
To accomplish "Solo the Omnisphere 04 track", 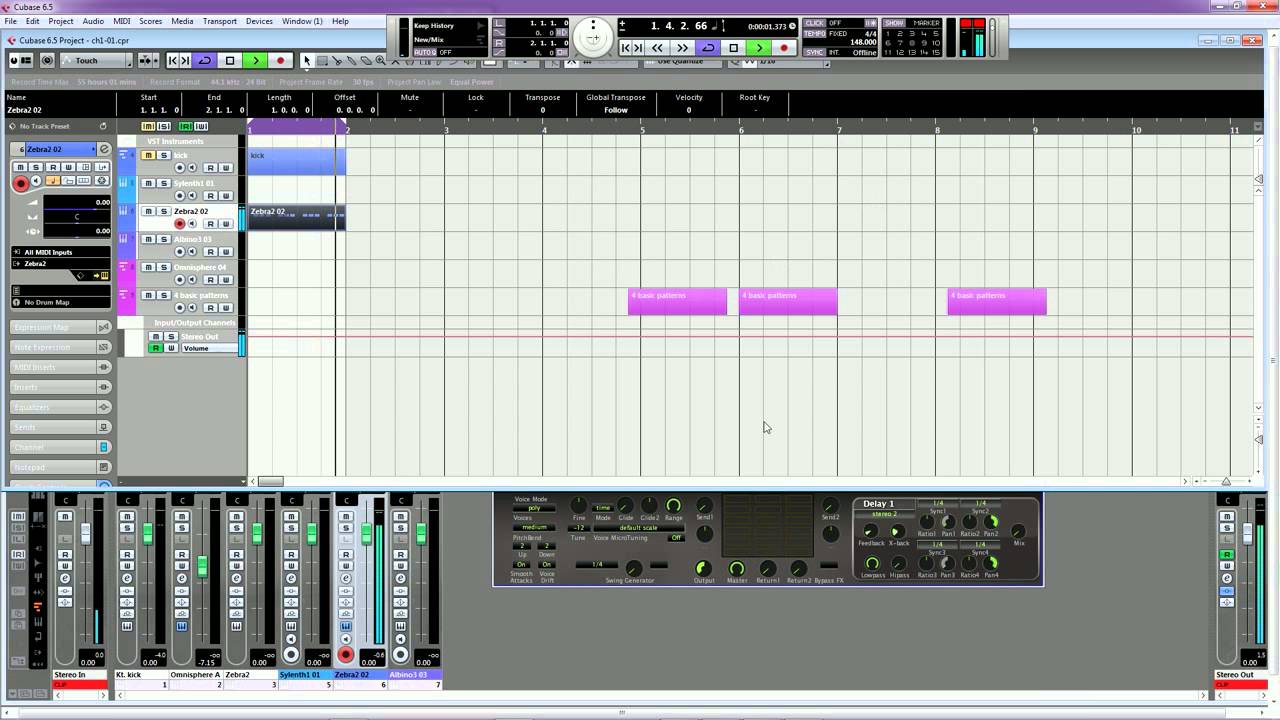I will (163, 267).
